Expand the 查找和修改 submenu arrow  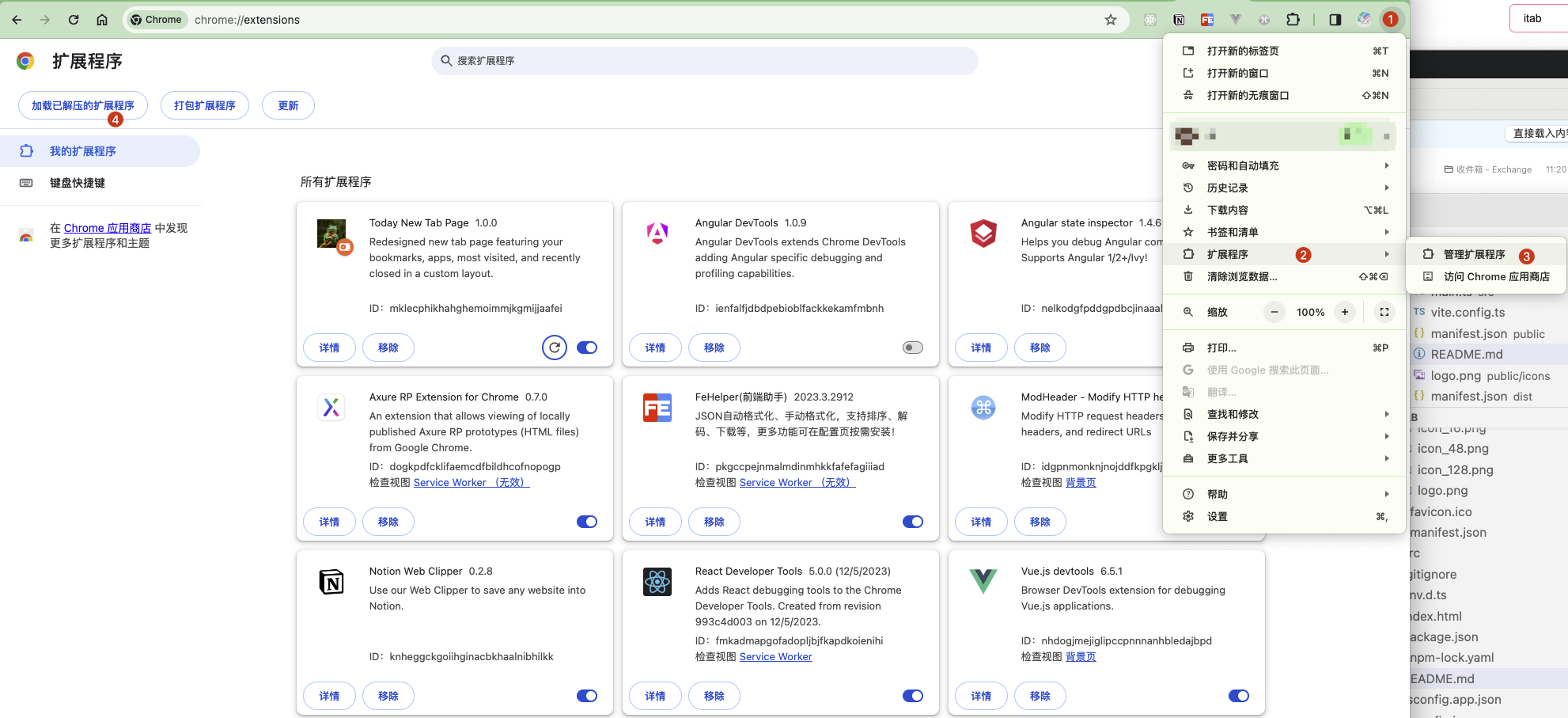click(x=1387, y=414)
